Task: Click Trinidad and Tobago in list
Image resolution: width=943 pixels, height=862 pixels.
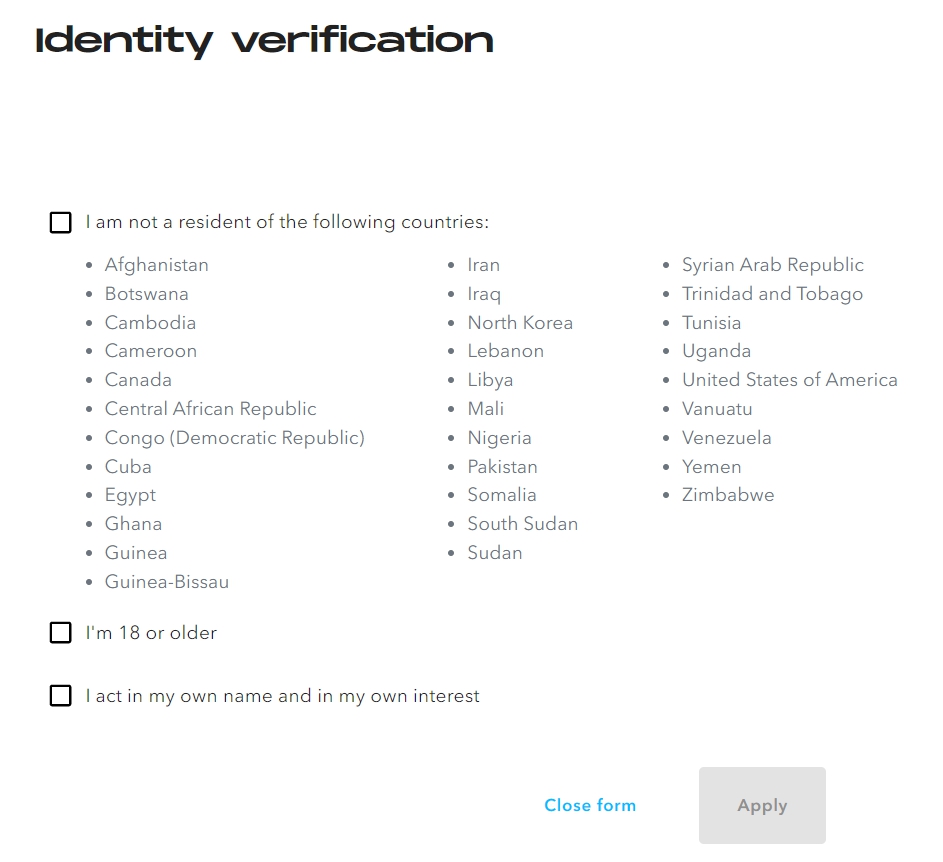Action: [772, 294]
